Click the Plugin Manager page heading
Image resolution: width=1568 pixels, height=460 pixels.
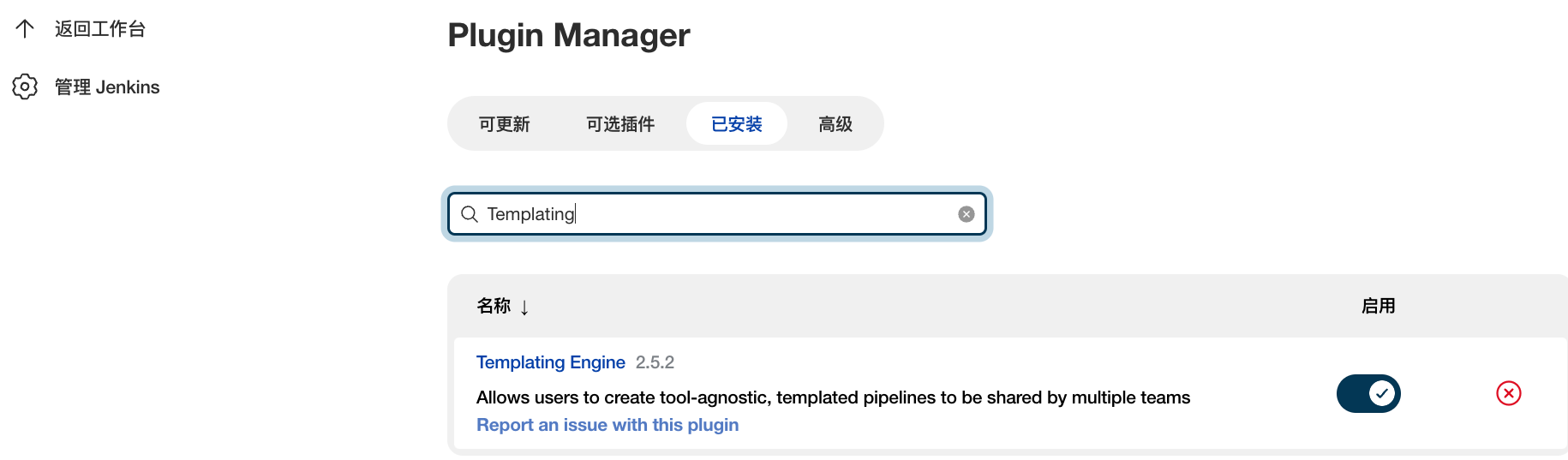(x=569, y=35)
